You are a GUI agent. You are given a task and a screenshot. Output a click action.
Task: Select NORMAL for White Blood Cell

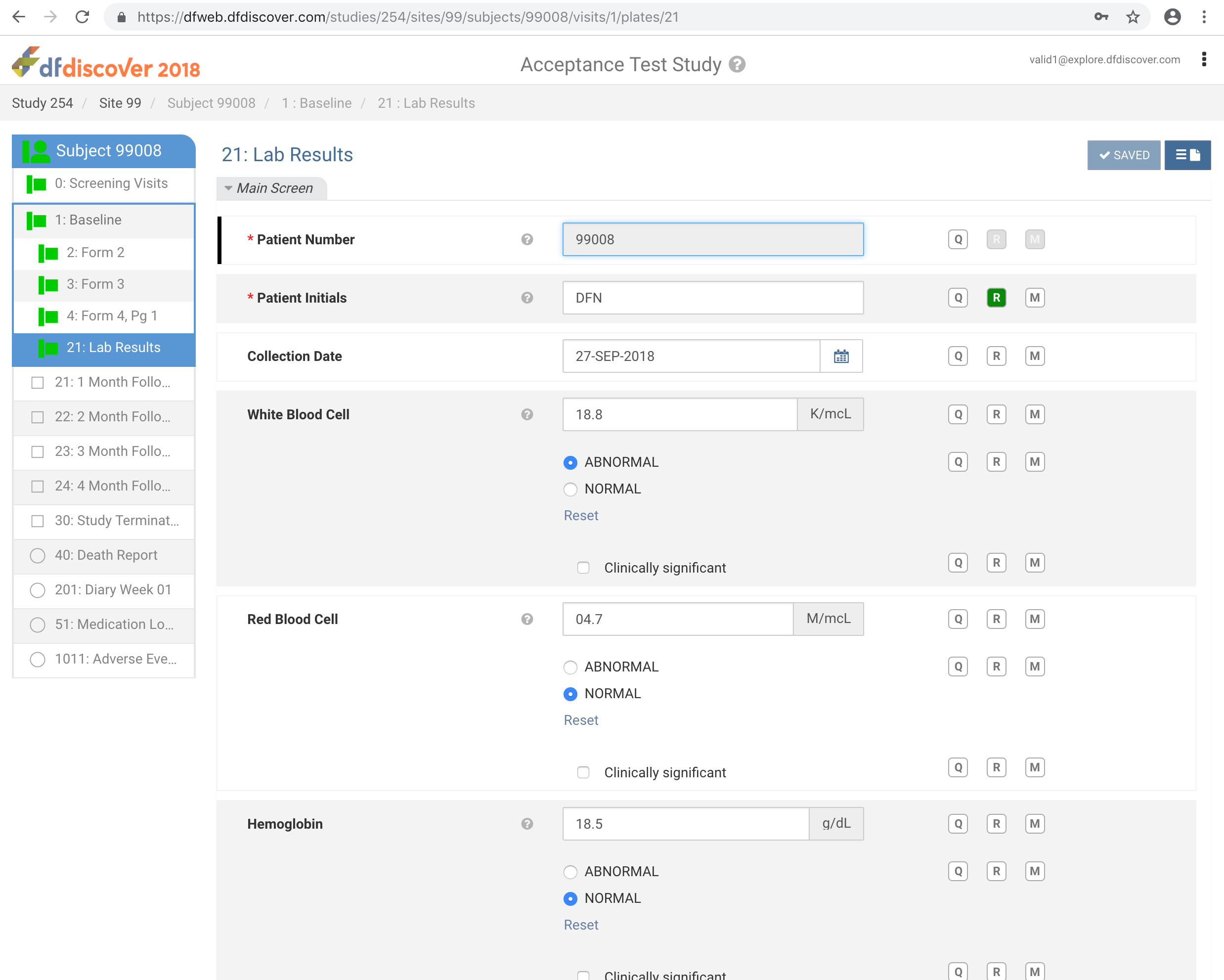coord(570,489)
